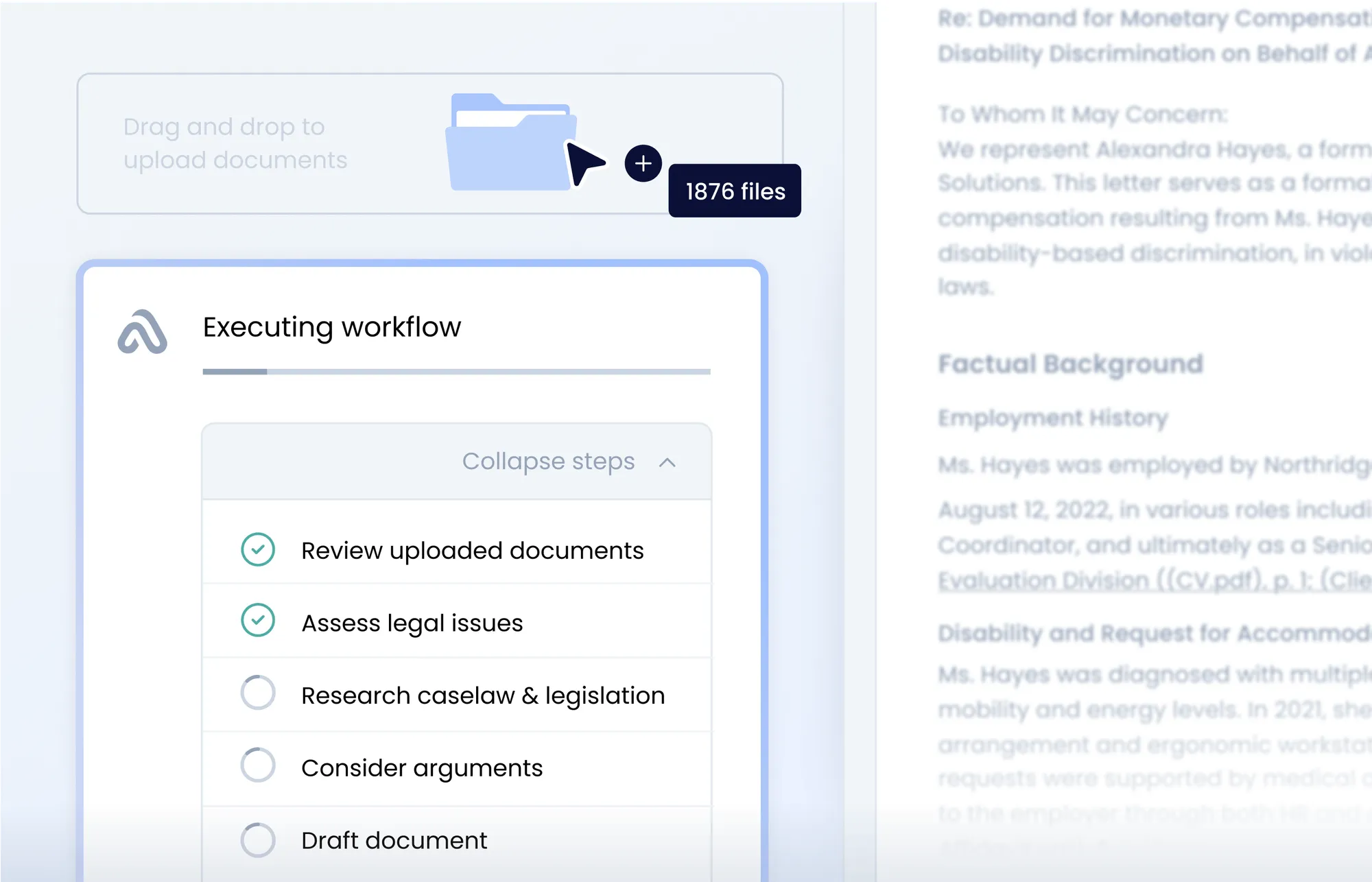The image size is (1372, 882).
Task: Click the cursor arrow icon over the folder
Action: click(587, 165)
